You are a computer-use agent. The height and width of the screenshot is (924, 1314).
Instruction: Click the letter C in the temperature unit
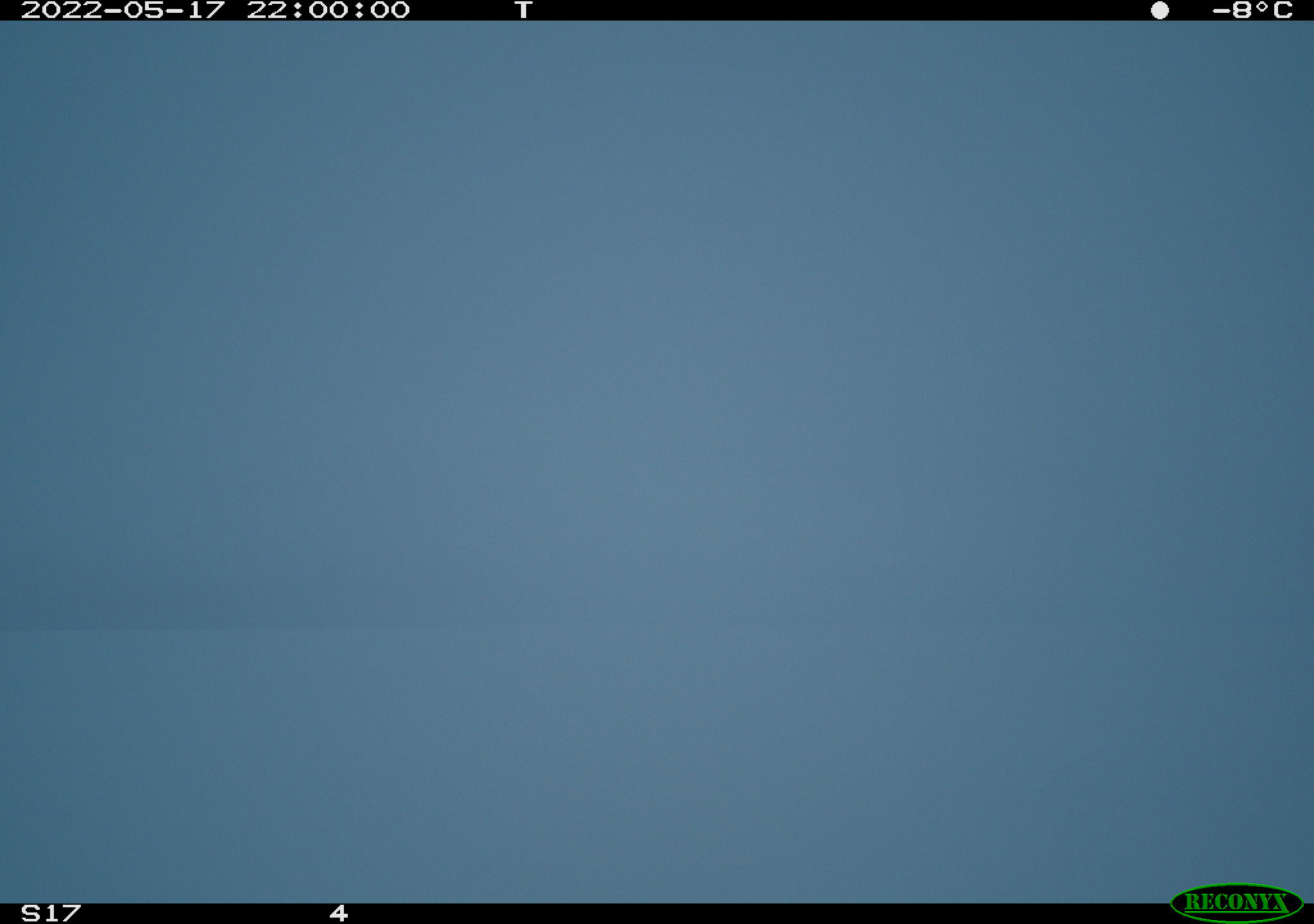(x=1283, y=10)
